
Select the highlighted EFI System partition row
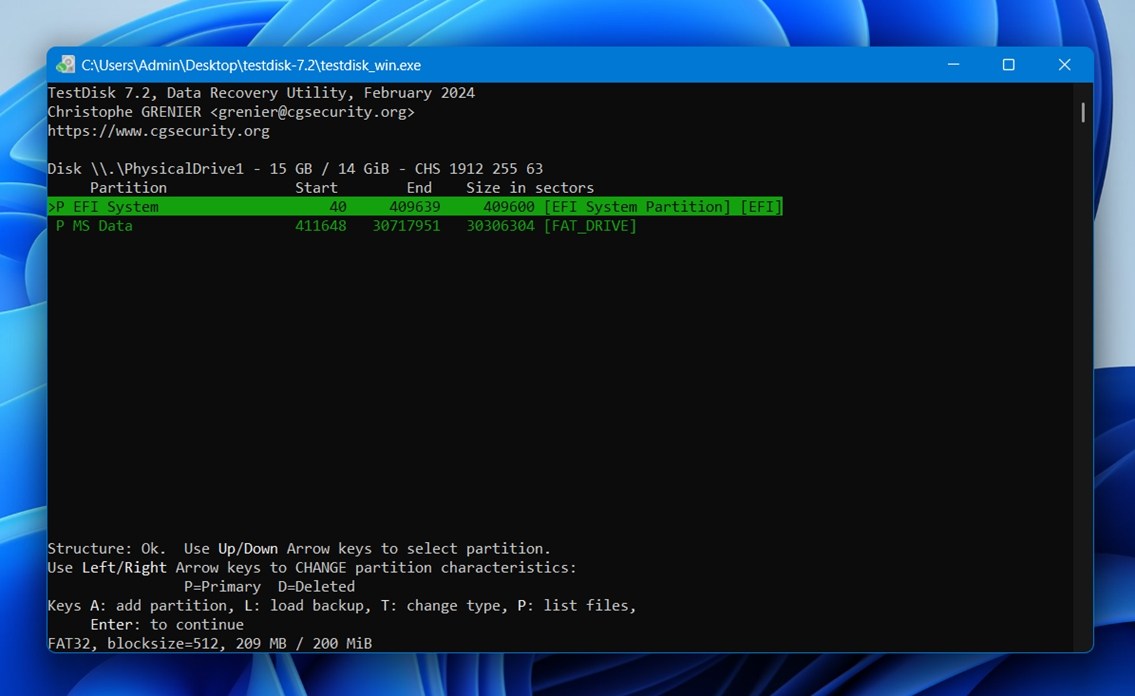pyautogui.click(x=415, y=206)
